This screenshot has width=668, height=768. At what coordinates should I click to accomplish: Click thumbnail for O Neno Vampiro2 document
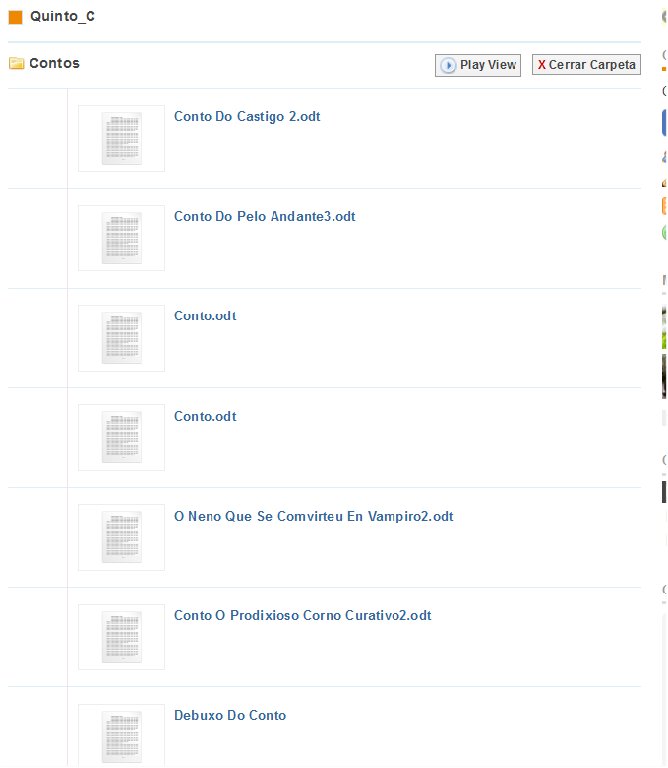click(x=121, y=537)
